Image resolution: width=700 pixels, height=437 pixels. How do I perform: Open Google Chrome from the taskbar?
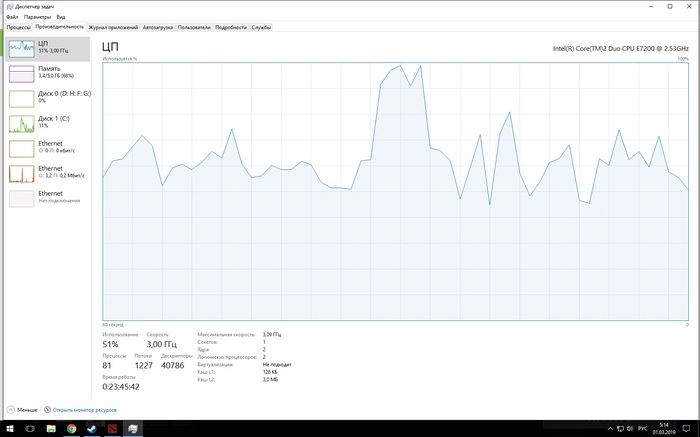tap(71, 428)
